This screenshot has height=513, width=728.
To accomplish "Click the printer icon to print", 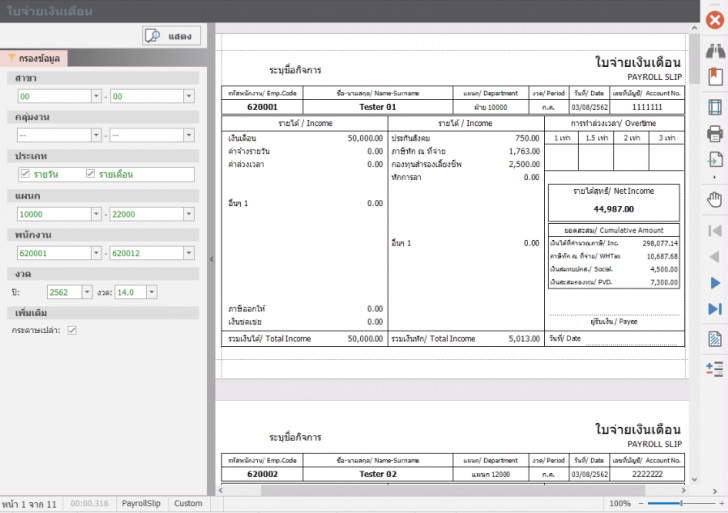I will click(x=714, y=134).
